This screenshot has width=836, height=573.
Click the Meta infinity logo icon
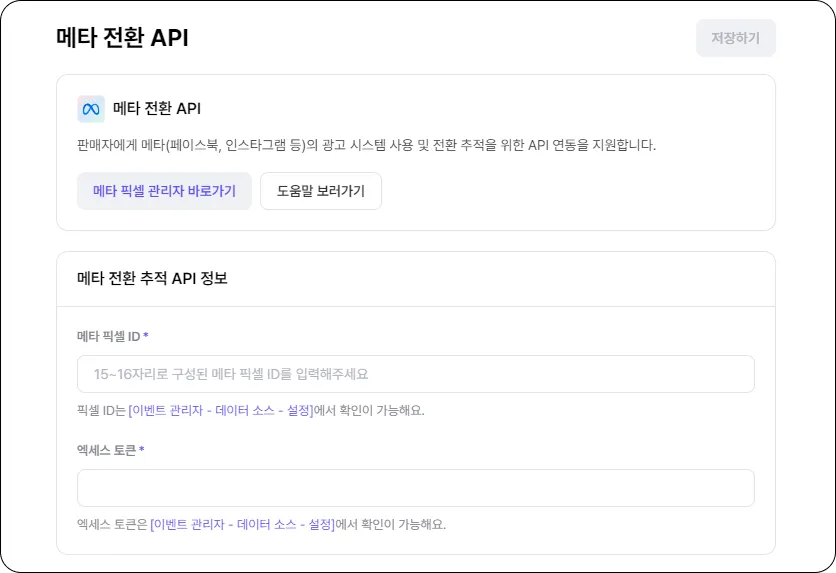click(x=91, y=109)
